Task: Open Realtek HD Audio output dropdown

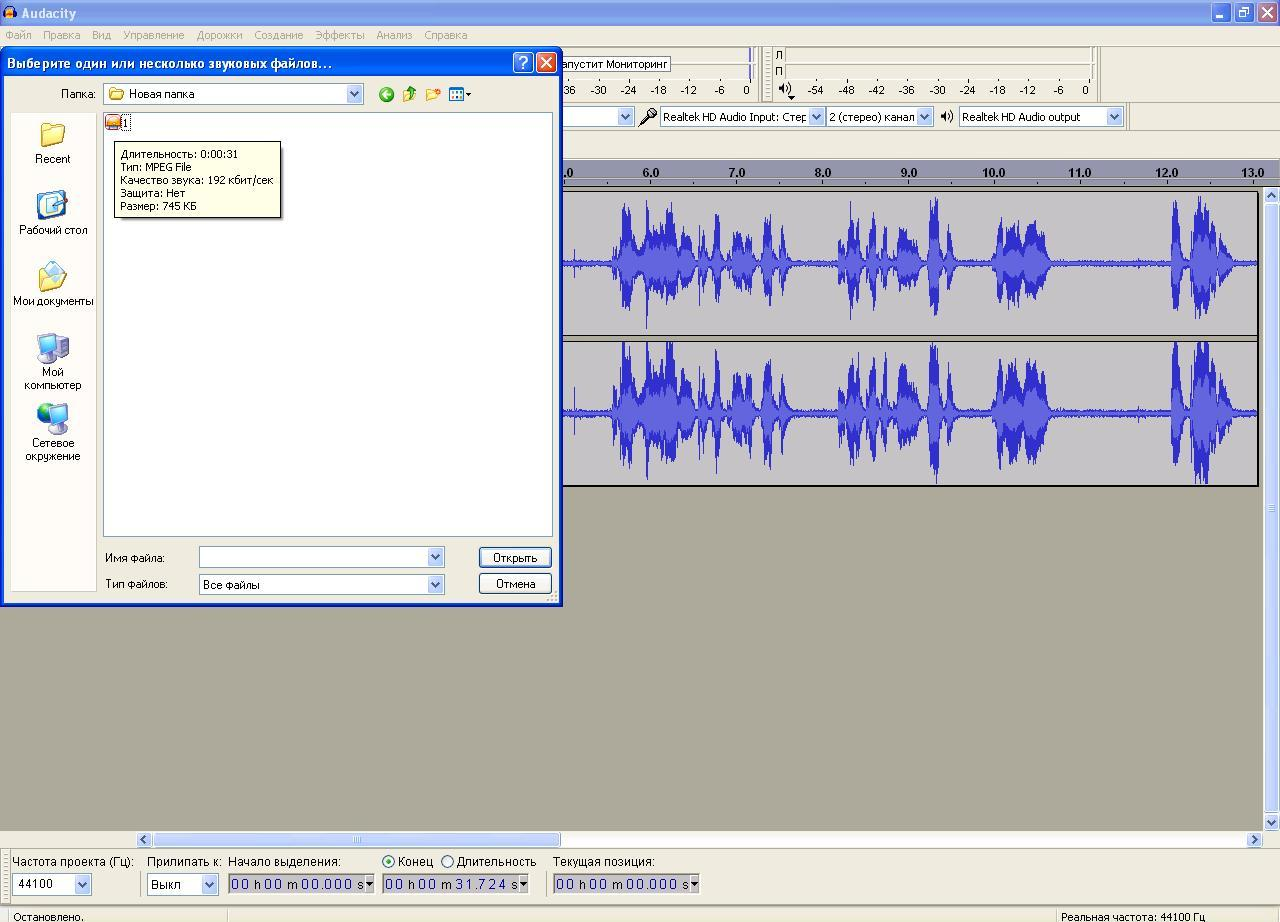Action: [x=1114, y=117]
